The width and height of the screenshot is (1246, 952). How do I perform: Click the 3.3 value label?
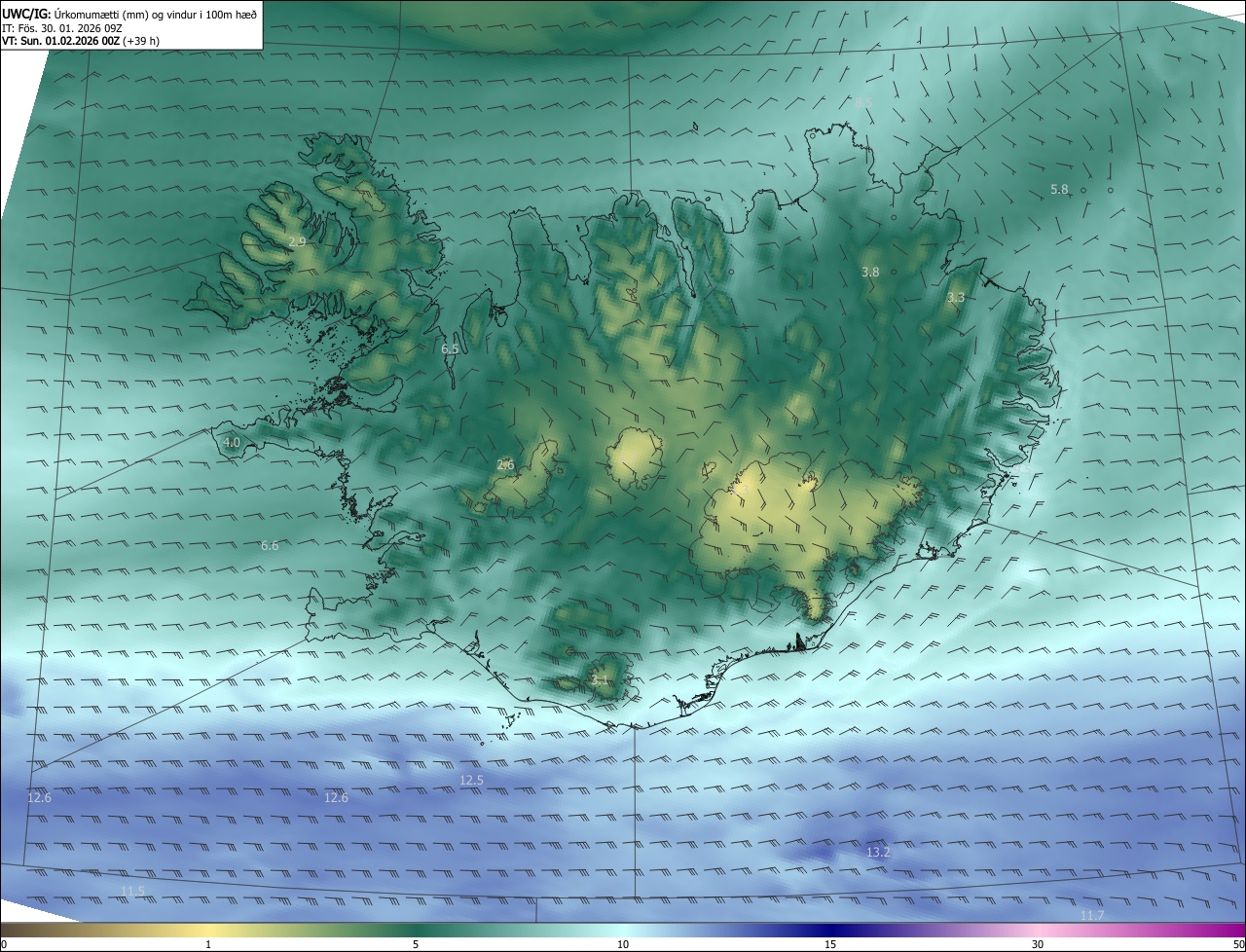tap(956, 298)
